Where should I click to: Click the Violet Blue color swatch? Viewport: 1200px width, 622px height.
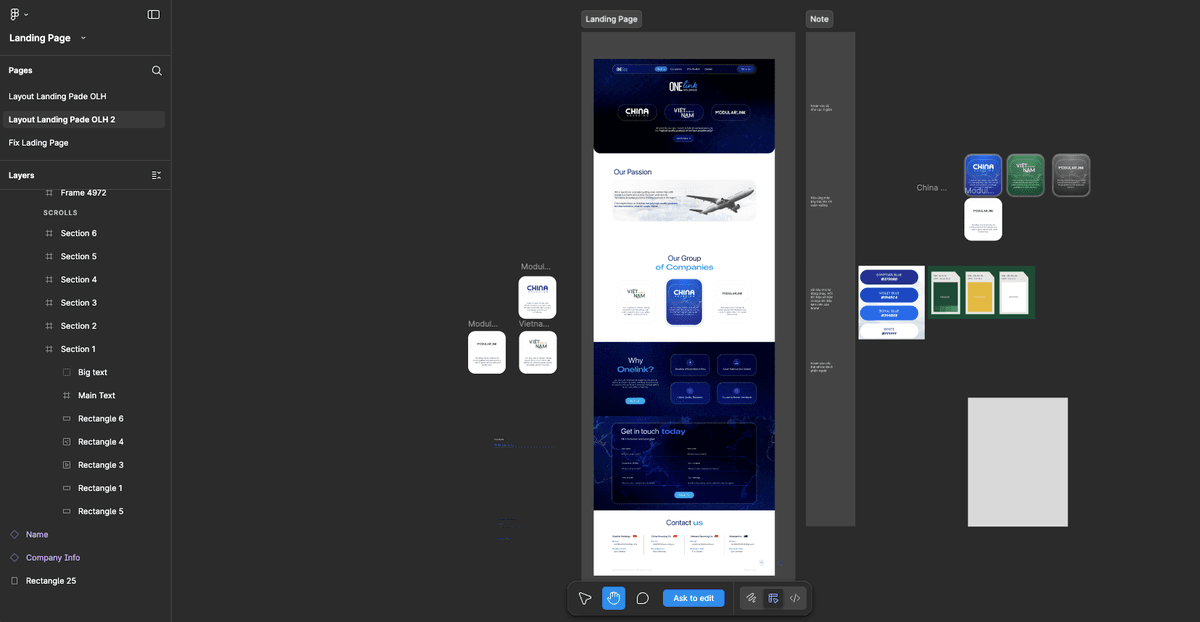click(890, 295)
